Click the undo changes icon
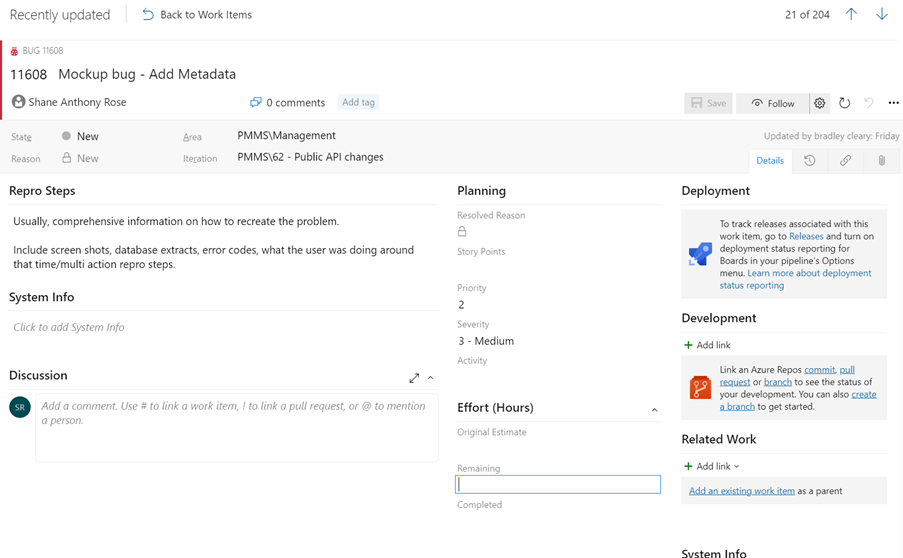903x558 pixels. (868, 103)
